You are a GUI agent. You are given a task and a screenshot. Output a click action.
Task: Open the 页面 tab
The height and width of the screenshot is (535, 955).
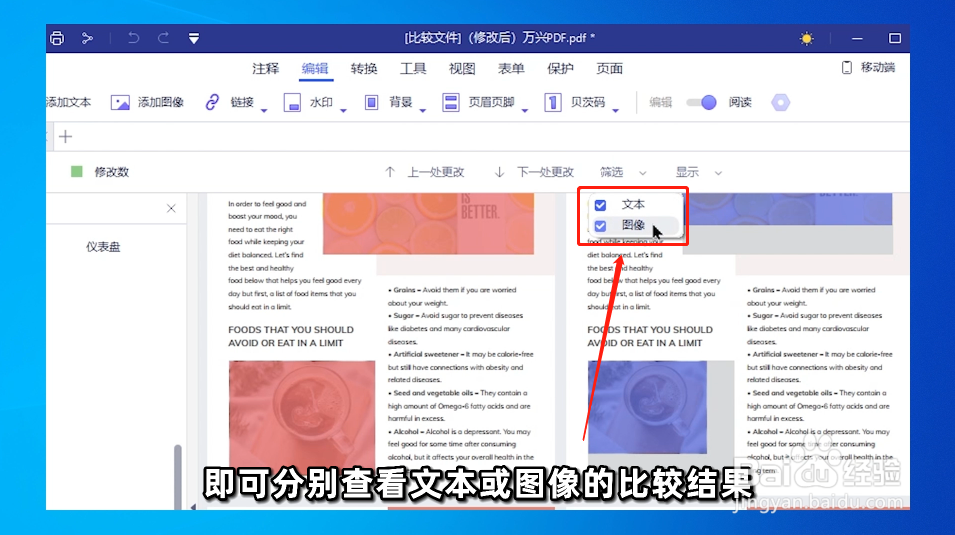[x=610, y=68]
